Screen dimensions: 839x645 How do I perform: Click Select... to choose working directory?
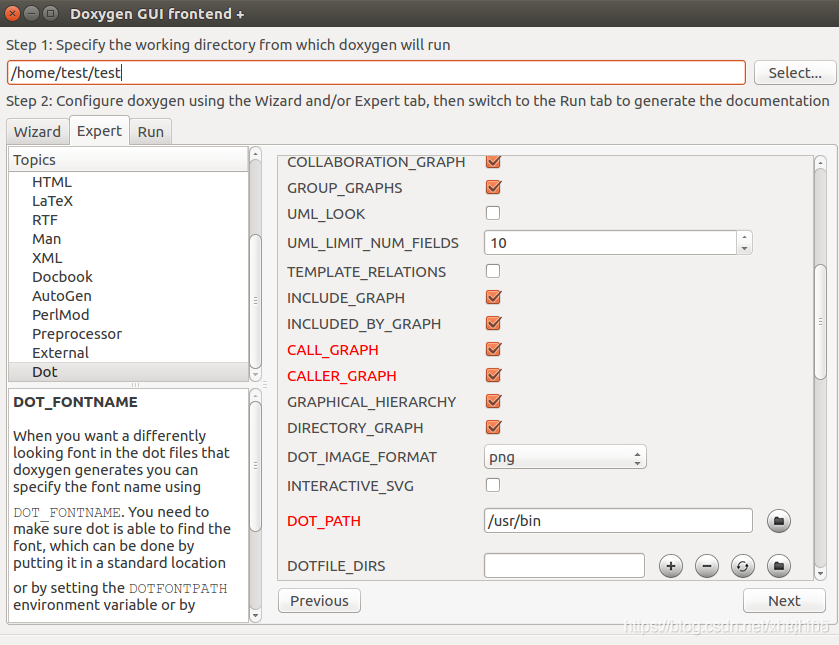click(795, 73)
